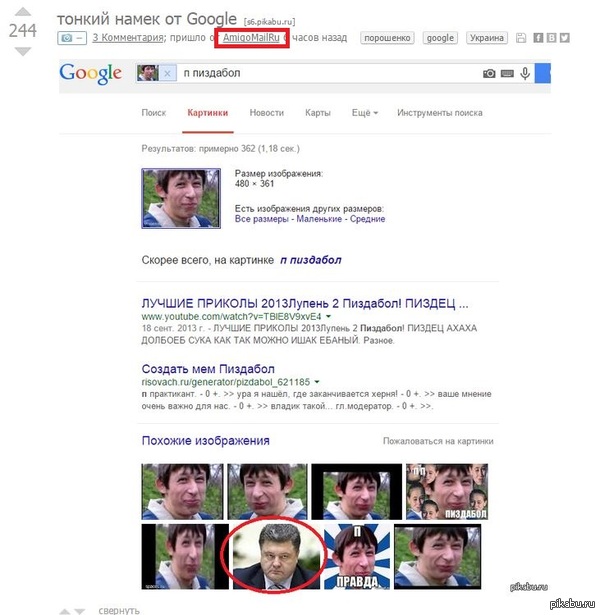Click the camera search-by-image icon

(489, 73)
